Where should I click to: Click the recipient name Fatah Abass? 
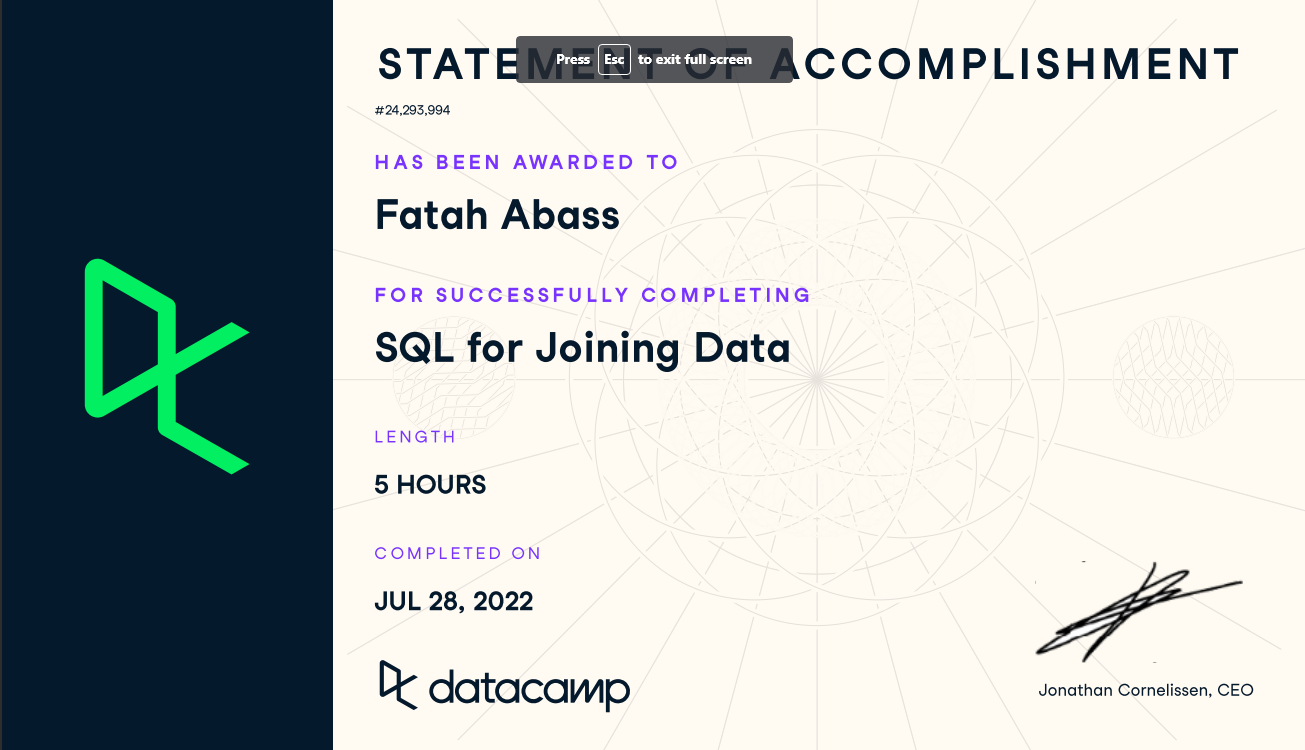pyautogui.click(x=497, y=215)
